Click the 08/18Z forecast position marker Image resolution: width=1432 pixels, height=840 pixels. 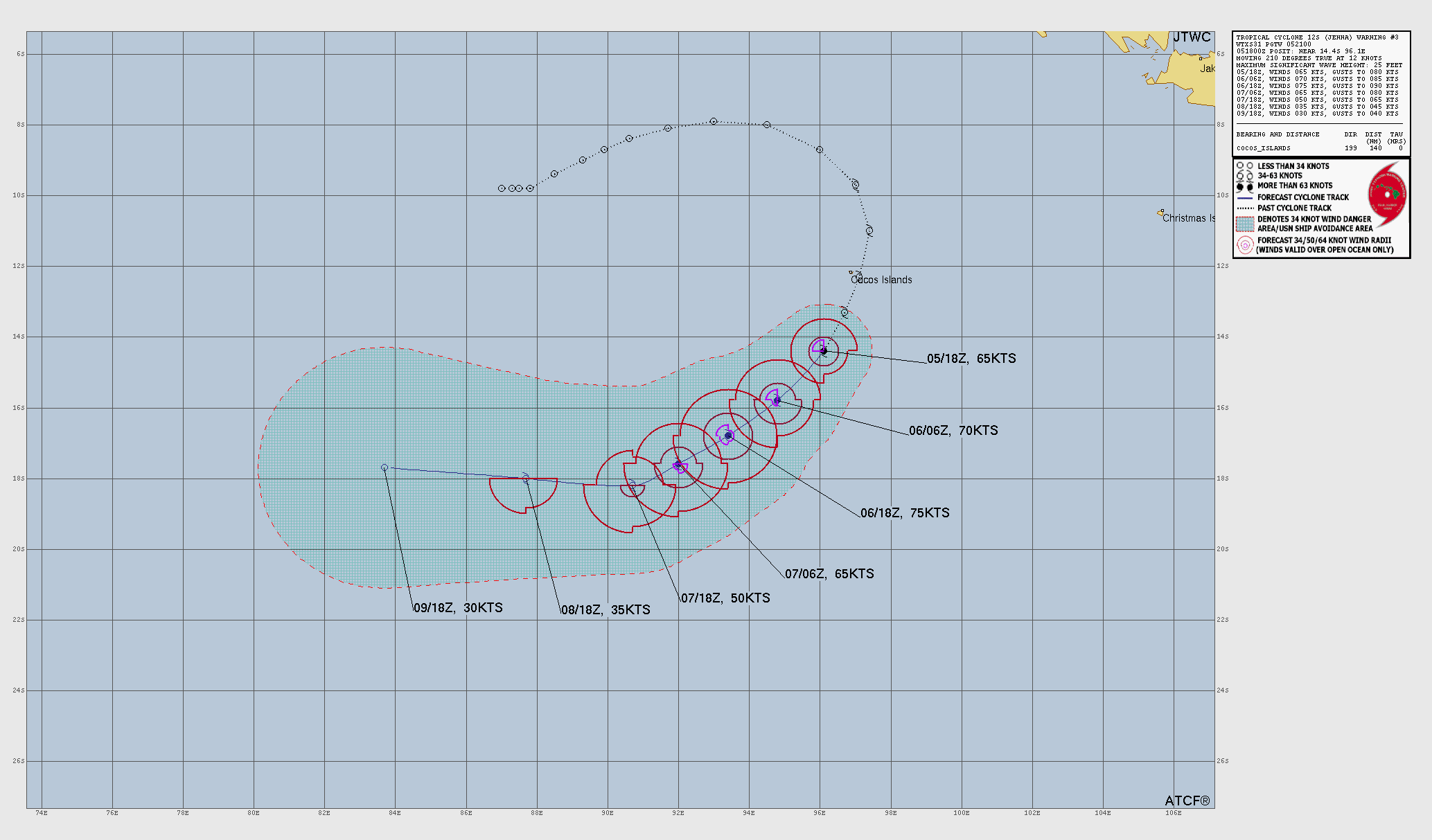click(x=526, y=479)
